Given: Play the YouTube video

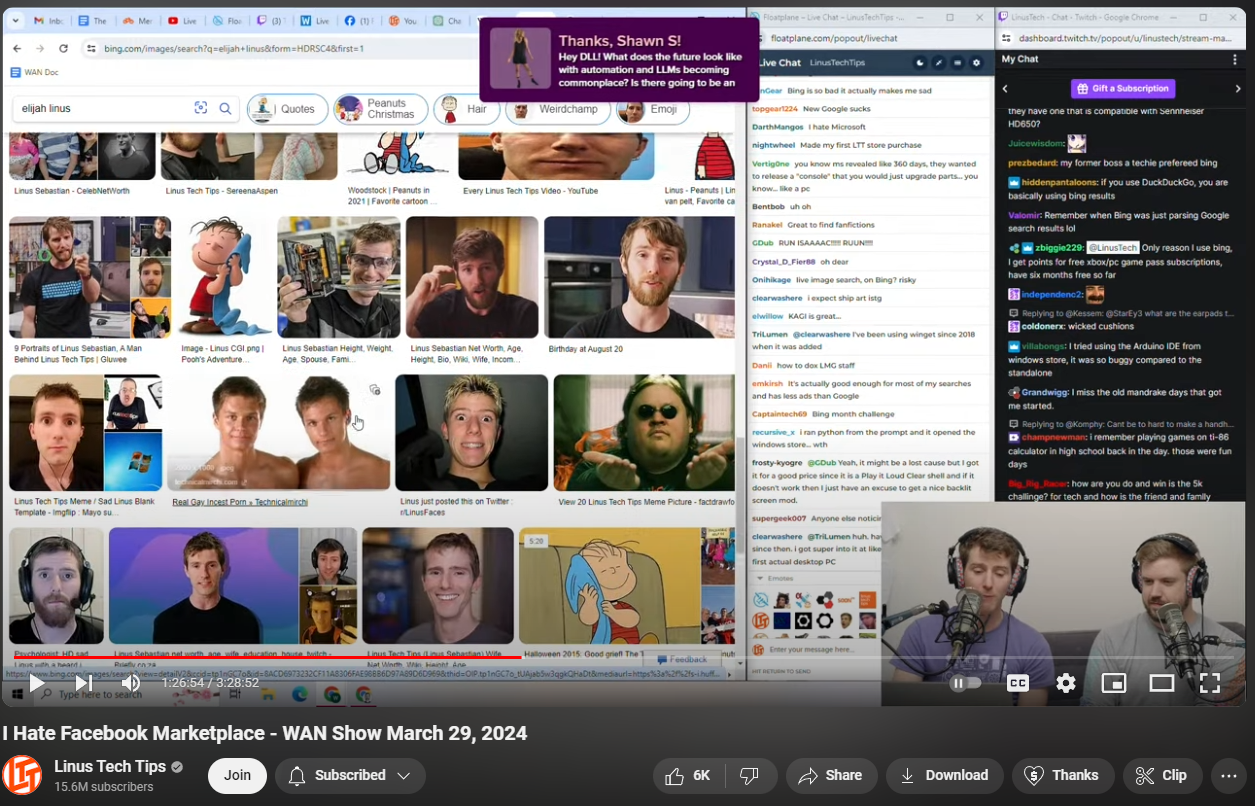Looking at the screenshot, I should pyautogui.click(x=36, y=683).
